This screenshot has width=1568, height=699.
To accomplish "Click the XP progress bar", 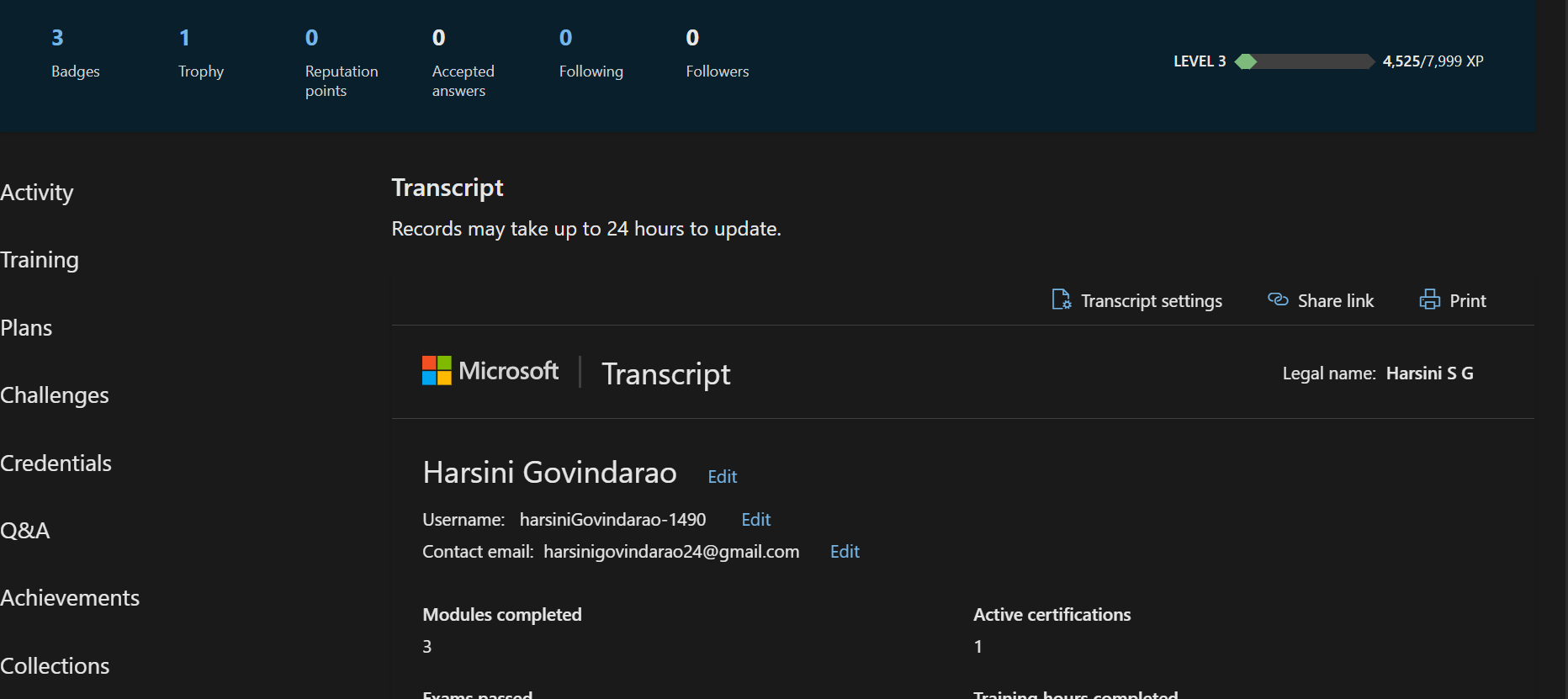I will [x=1305, y=61].
